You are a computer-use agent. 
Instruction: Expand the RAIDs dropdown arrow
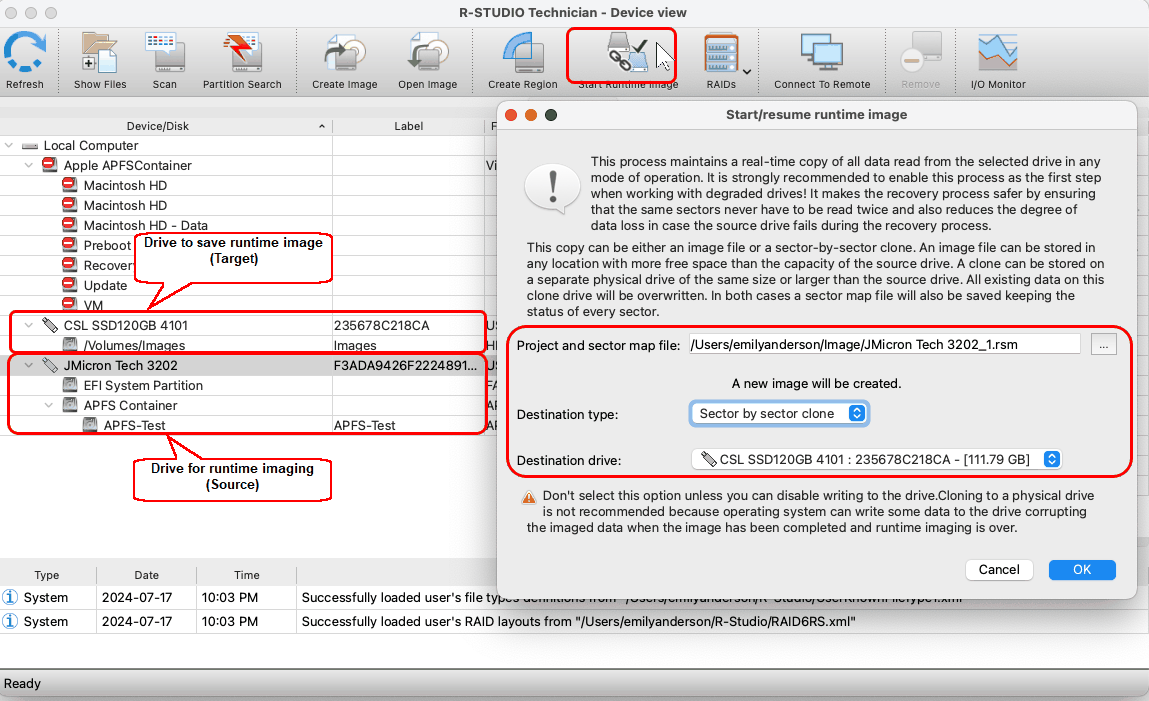coord(747,72)
